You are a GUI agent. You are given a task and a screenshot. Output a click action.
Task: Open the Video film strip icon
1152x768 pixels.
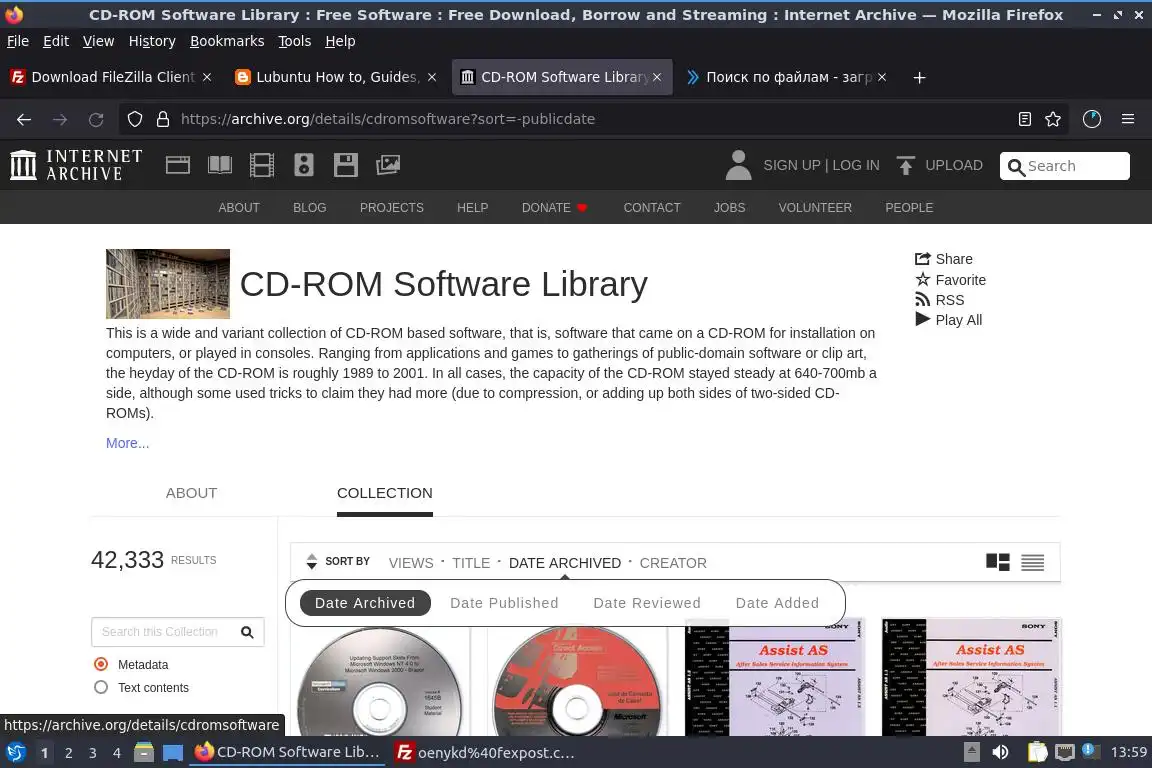pos(262,165)
